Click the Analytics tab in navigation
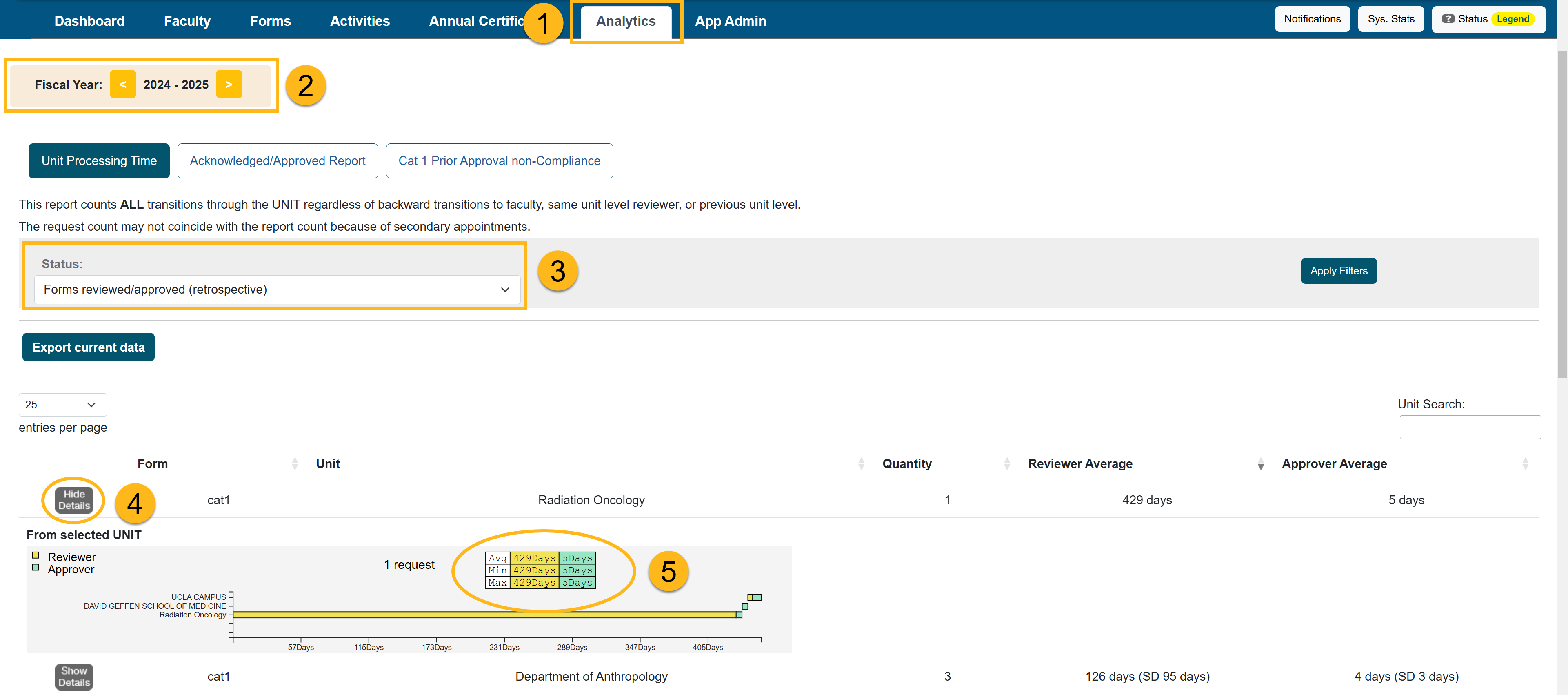Screen dimensions: 1568x695 click(625, 20)
